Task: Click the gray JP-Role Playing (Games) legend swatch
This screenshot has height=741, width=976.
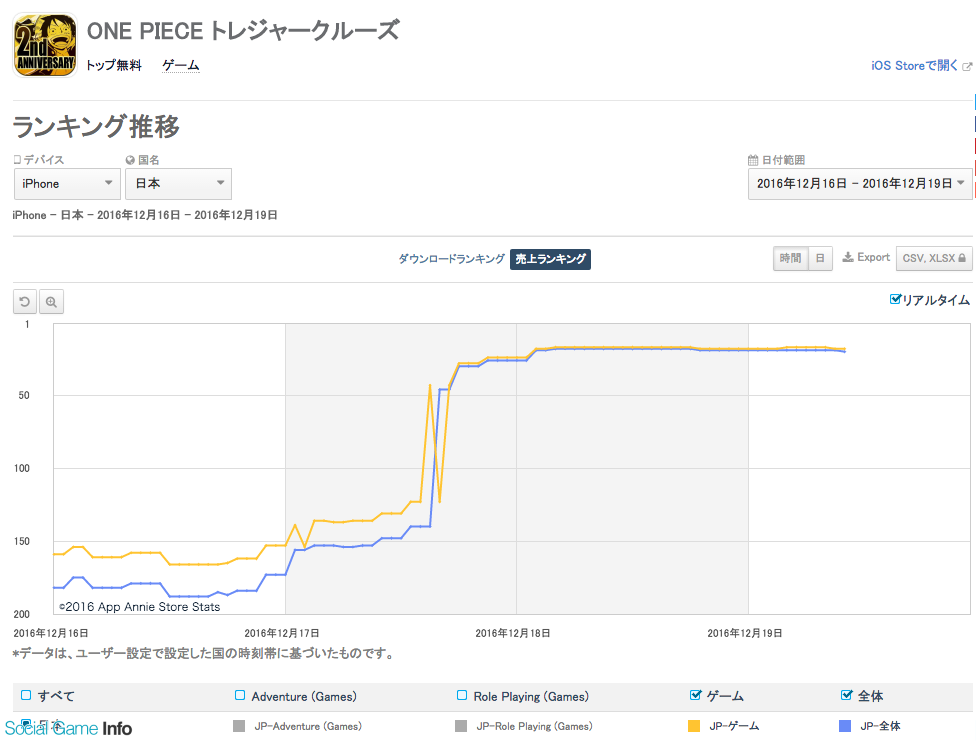Action: (461, 726)
